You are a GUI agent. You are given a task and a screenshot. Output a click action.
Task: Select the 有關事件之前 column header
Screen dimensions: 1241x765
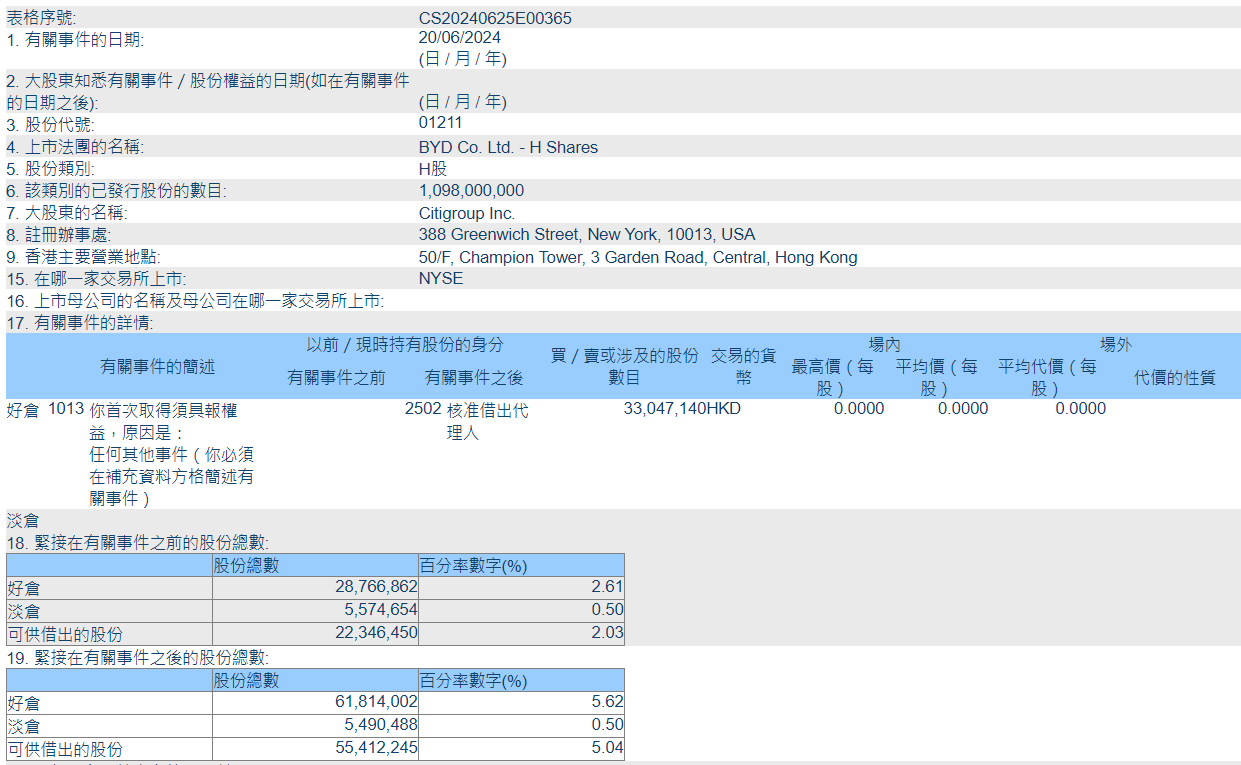(x=336, y=378)
